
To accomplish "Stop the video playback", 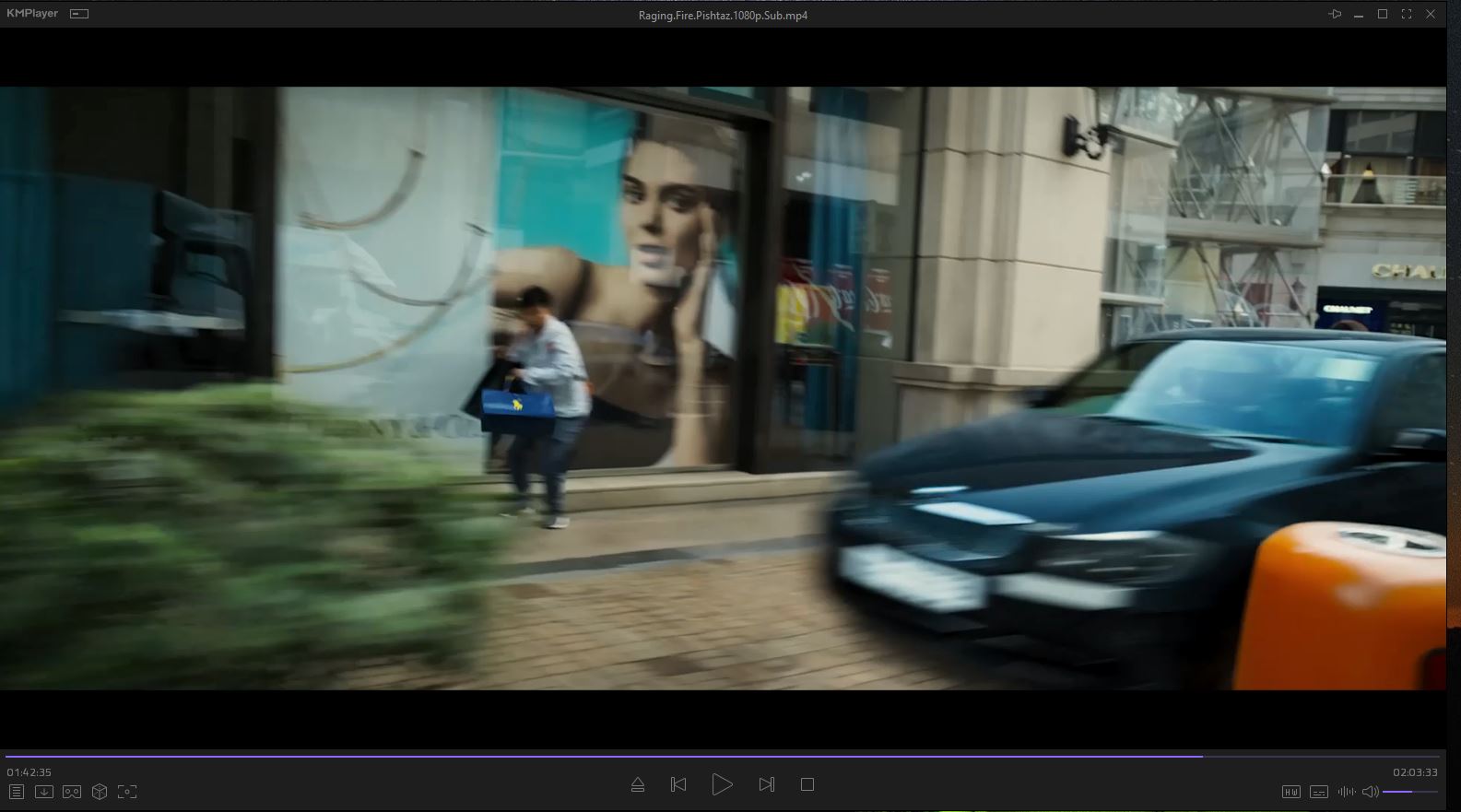I will coord(807,784).
